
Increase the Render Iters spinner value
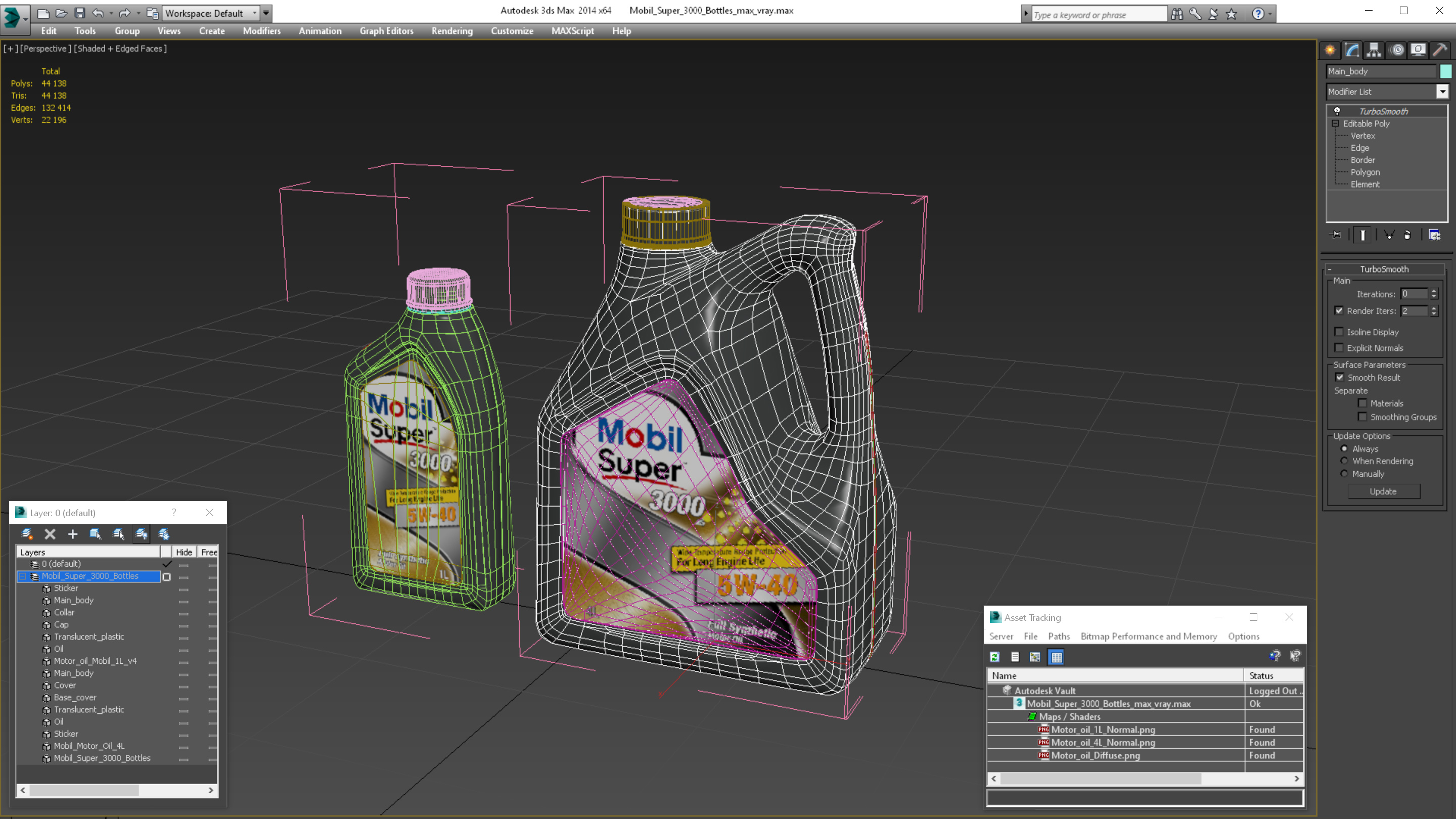(x=1433, y=307)
